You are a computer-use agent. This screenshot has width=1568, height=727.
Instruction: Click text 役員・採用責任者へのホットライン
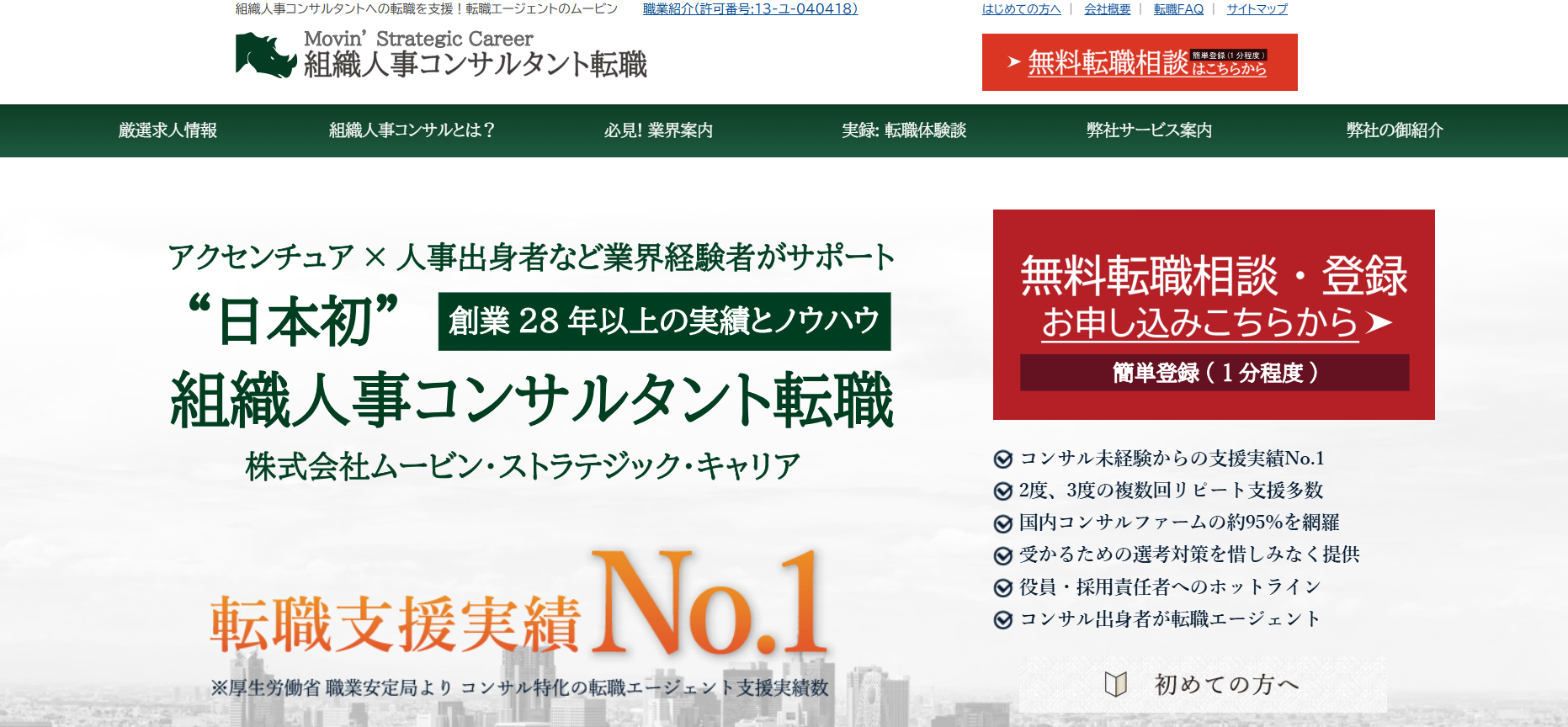coord(1170,586)
